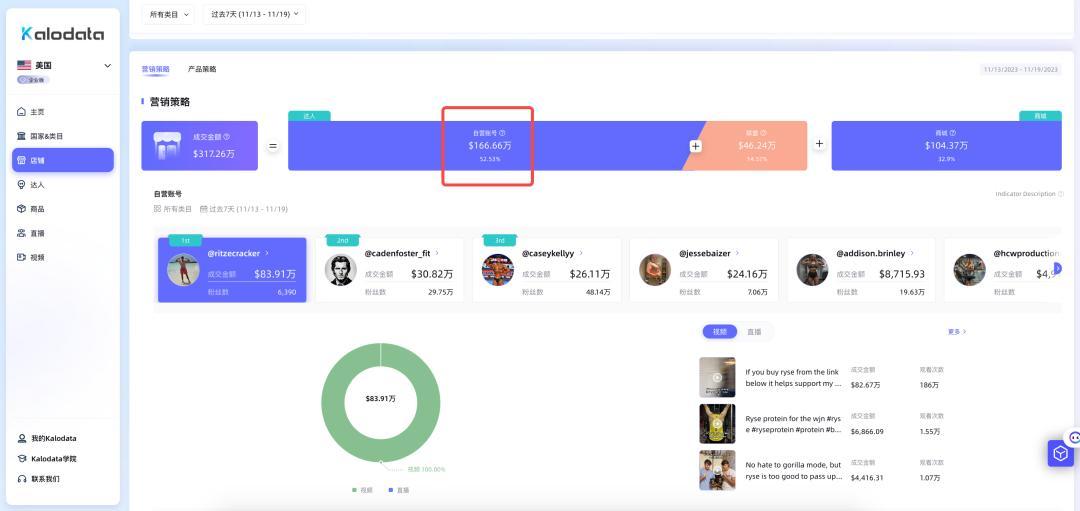Click @cadenfoster_fit avatar
This screenshot has height=511, width=1080.
tap(340, 270)
